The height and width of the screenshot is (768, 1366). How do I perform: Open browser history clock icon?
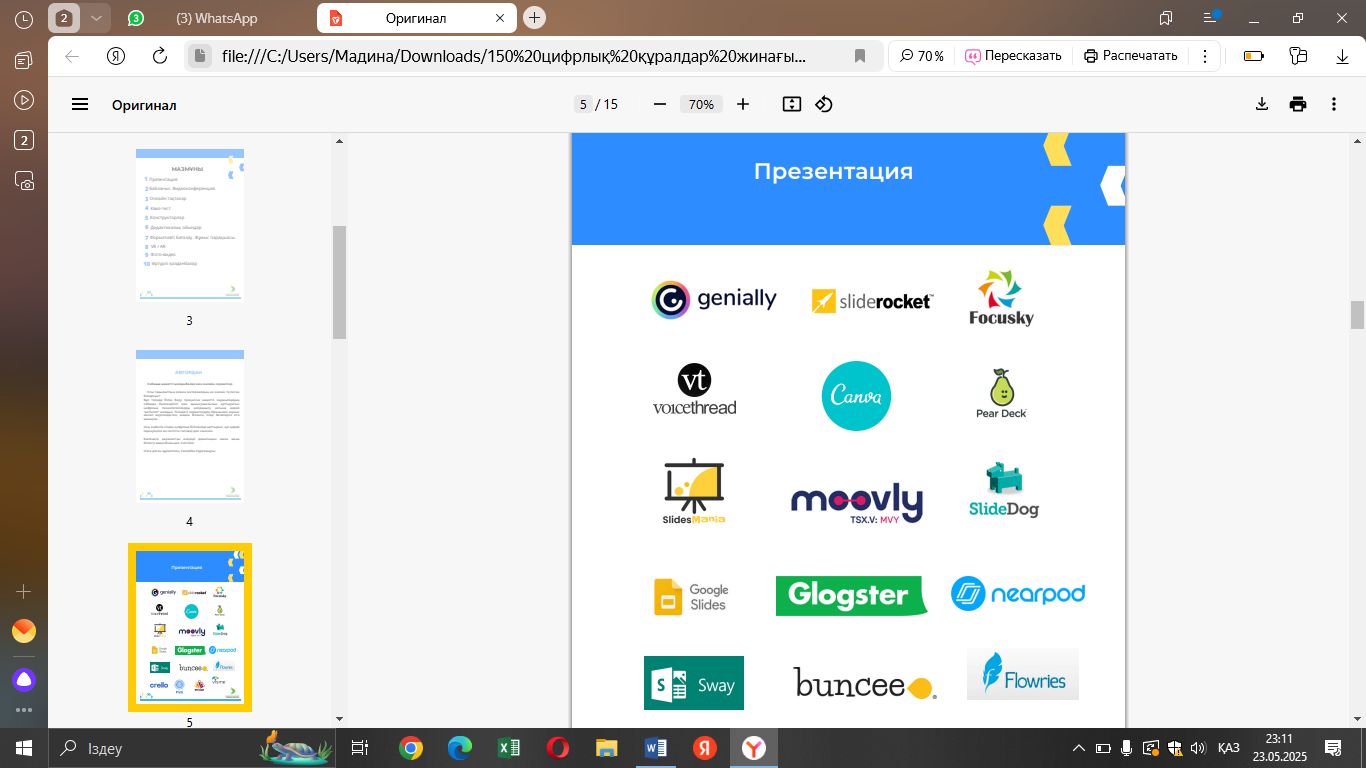(25, 18)
